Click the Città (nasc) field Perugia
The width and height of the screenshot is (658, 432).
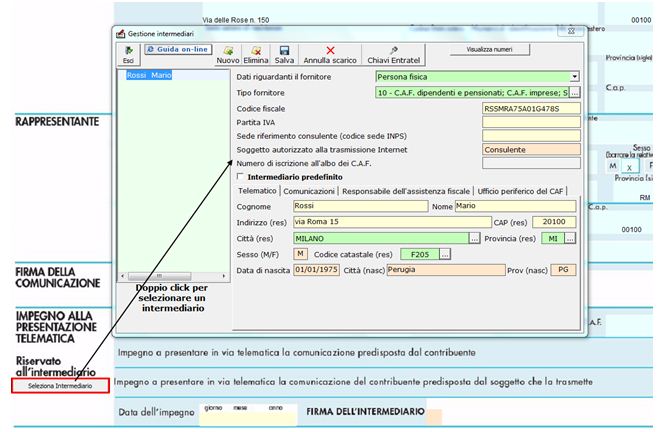(446, 270)
